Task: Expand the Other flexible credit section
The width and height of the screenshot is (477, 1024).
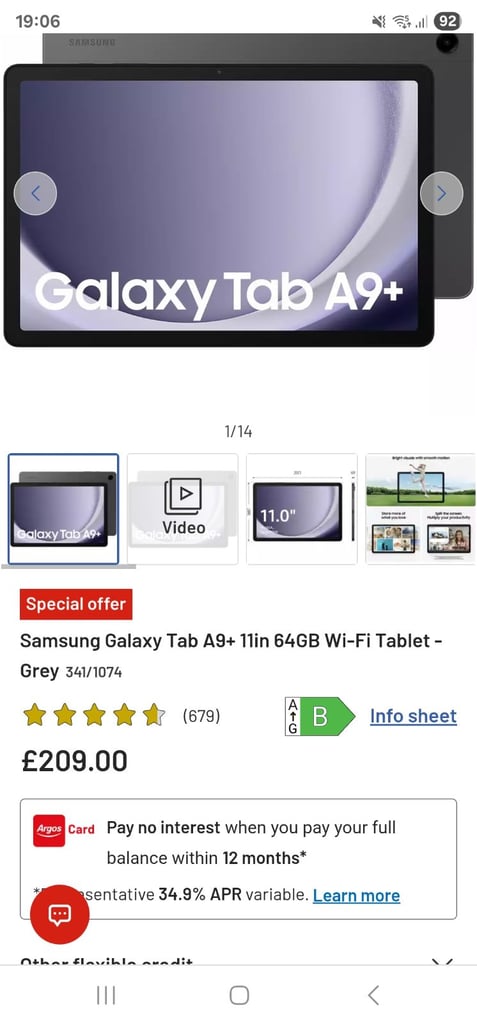Action: [x=238, y=961]
